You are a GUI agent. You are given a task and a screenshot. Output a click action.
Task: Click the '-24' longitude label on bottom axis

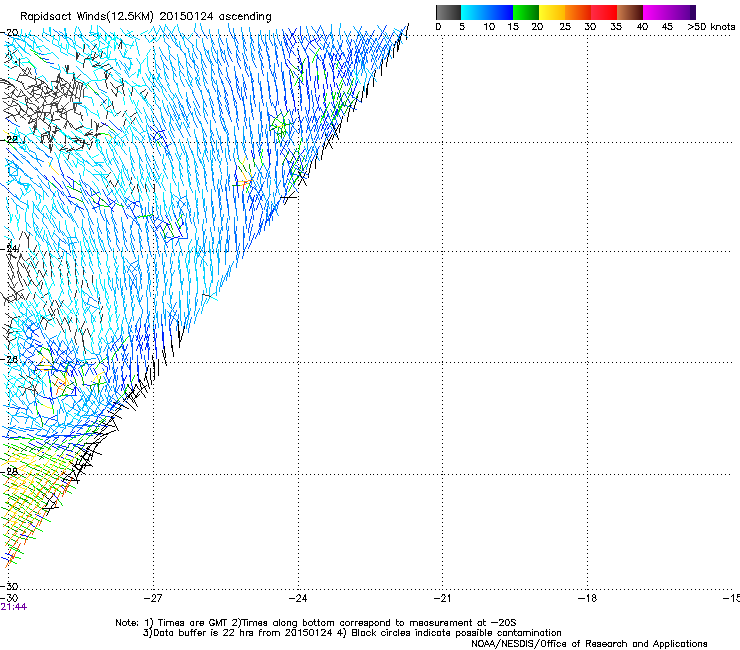point(298,598)
